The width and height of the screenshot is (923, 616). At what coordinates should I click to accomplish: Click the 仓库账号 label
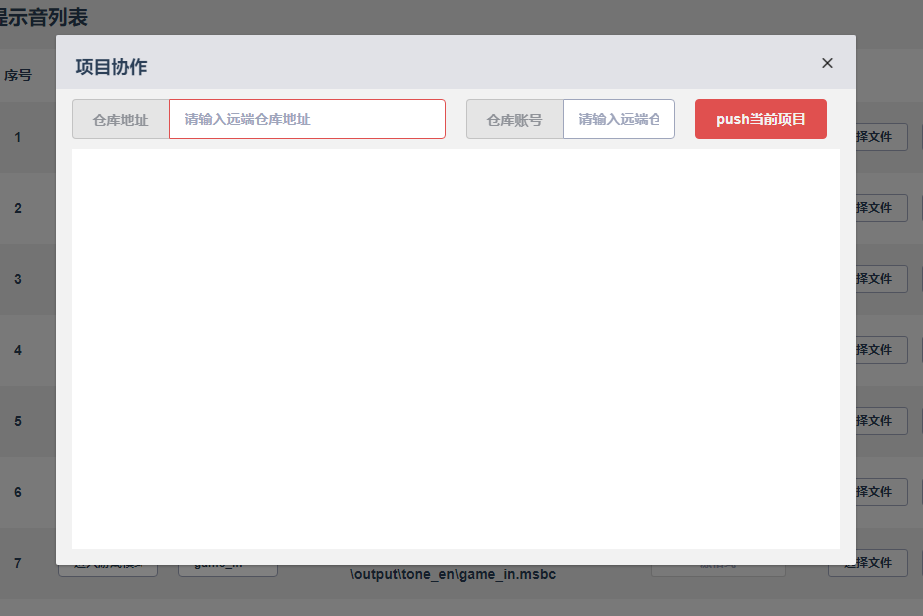(514, 120)
